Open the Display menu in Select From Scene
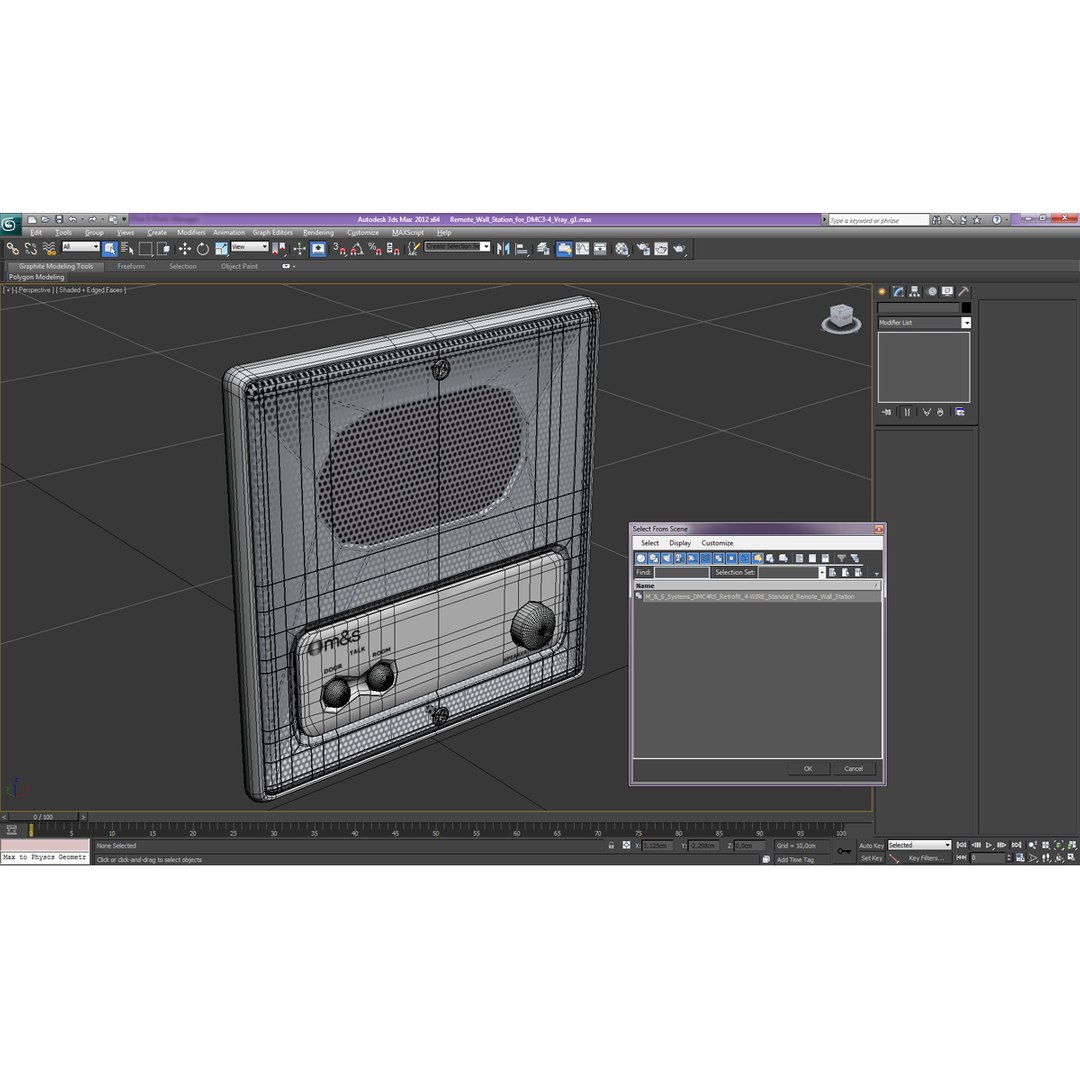The width and height of the screenshot is (1080, 1080). coord(680,543)
